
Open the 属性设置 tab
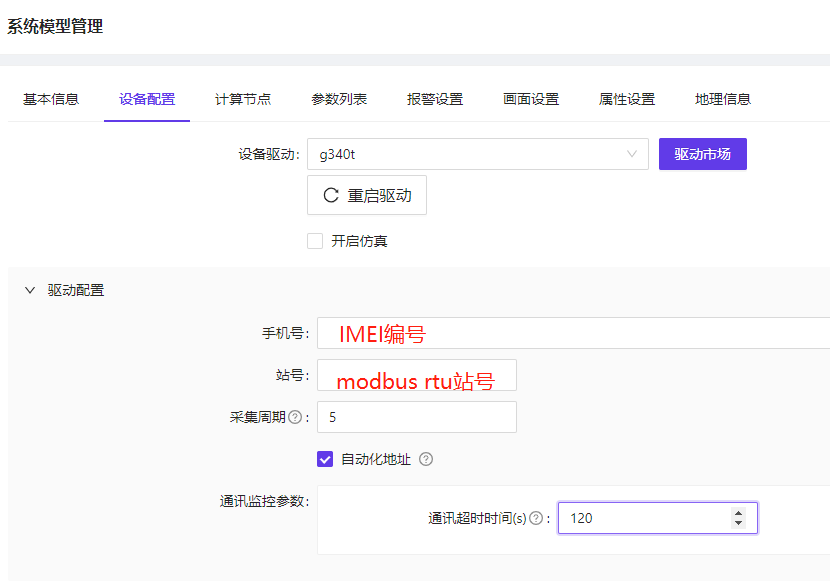coord(627,99)
